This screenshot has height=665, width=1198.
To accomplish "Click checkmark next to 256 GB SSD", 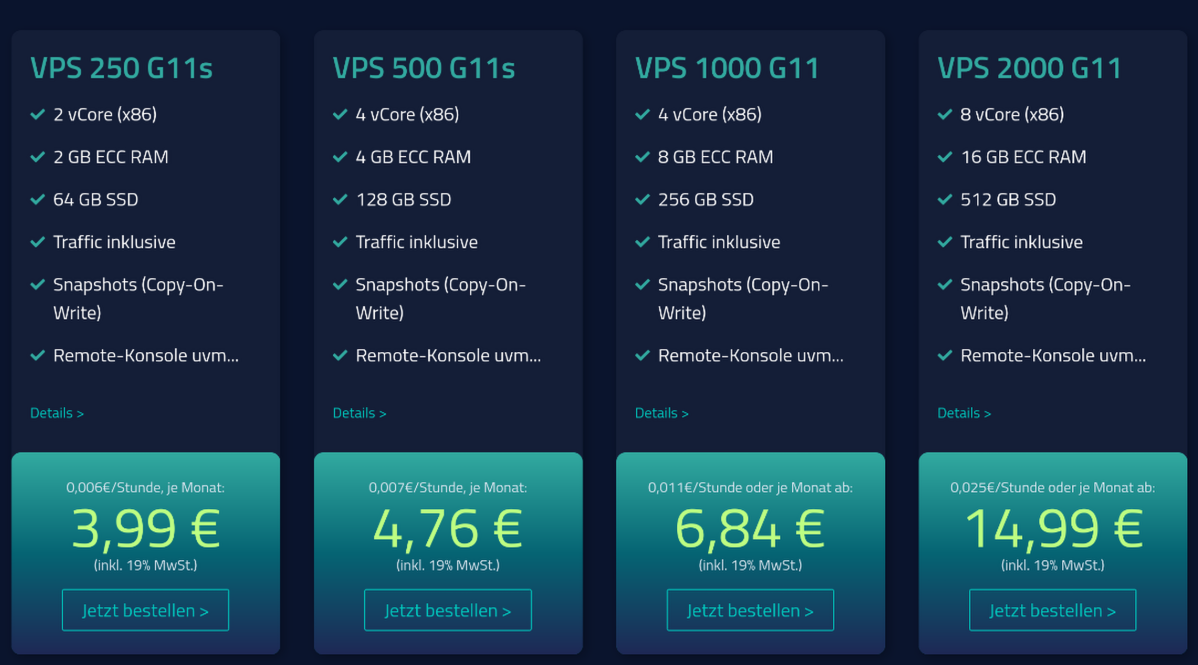I will [x=643, y=200].
